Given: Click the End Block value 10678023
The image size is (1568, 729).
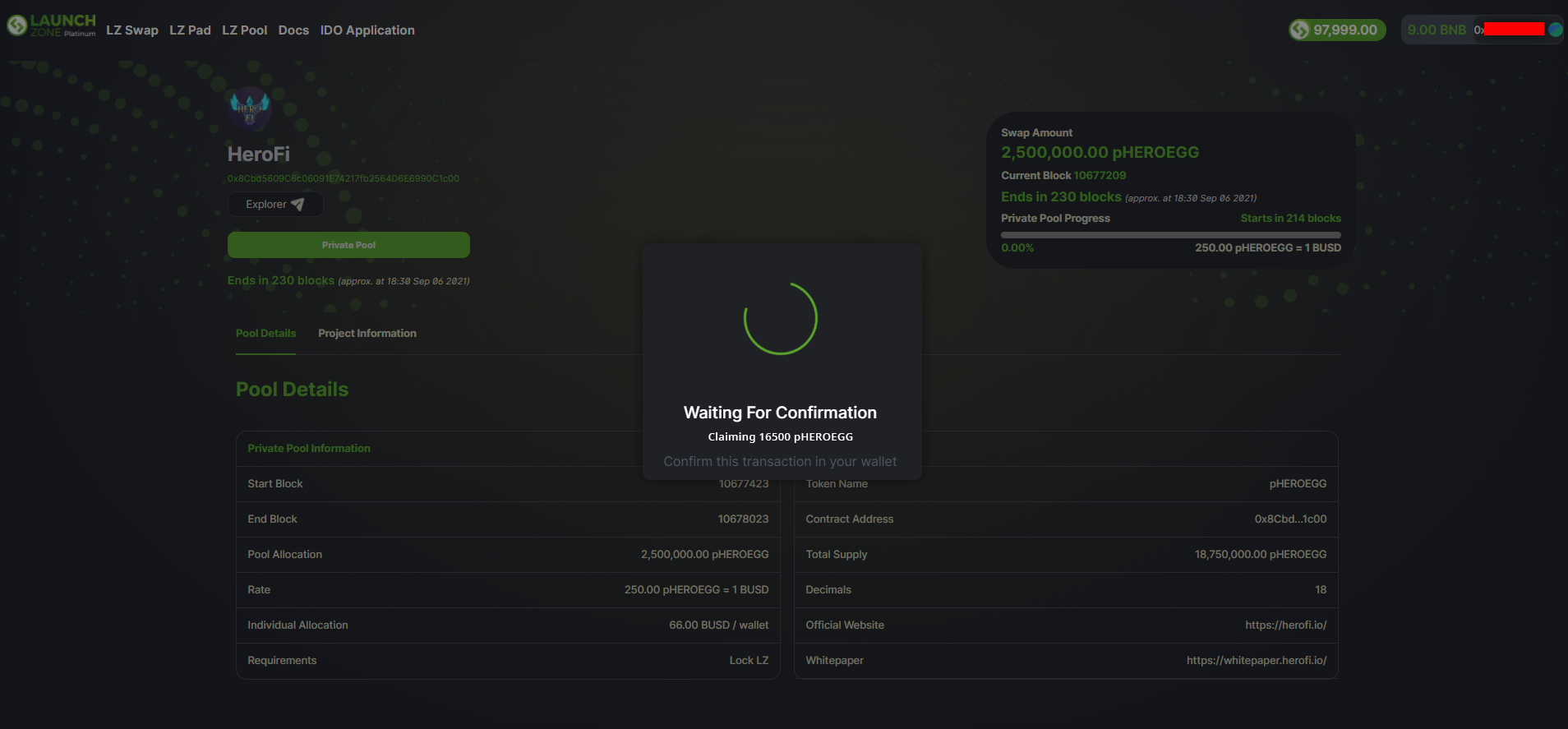Looking at the screenshot, I should point(743,519).
